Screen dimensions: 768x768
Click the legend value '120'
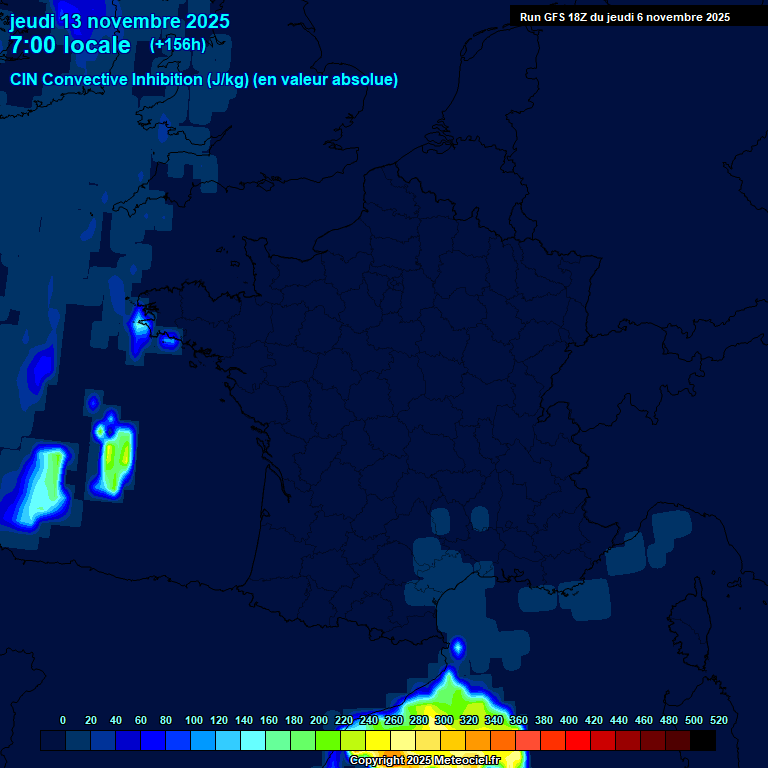219,720
